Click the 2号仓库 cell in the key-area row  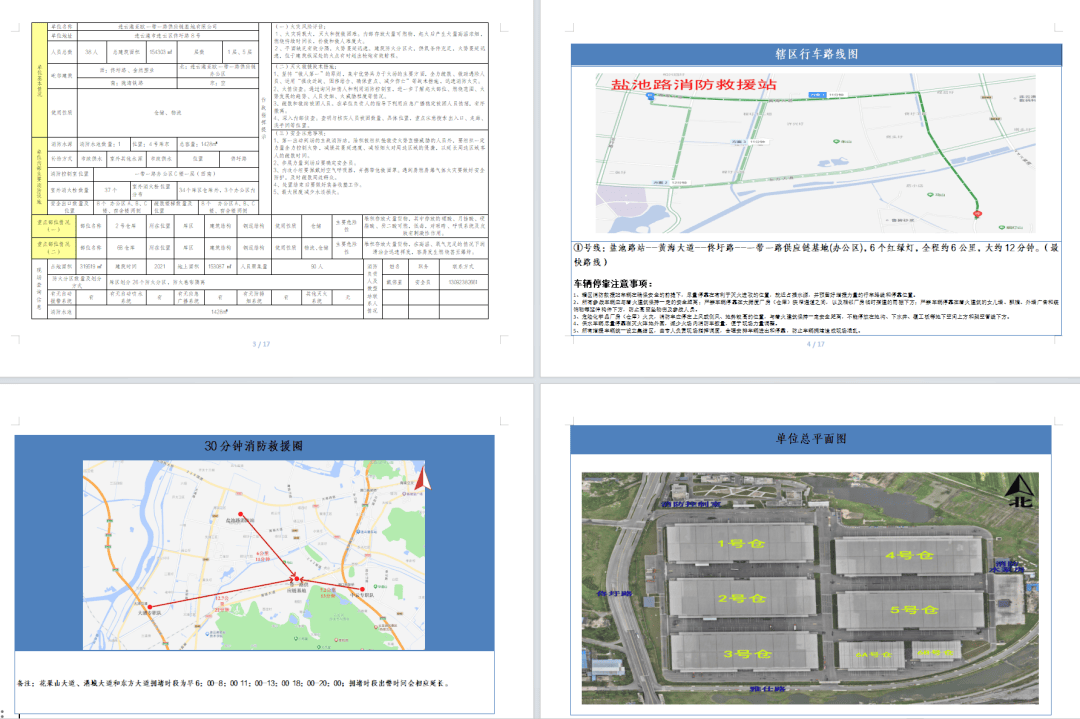[125, 225]
